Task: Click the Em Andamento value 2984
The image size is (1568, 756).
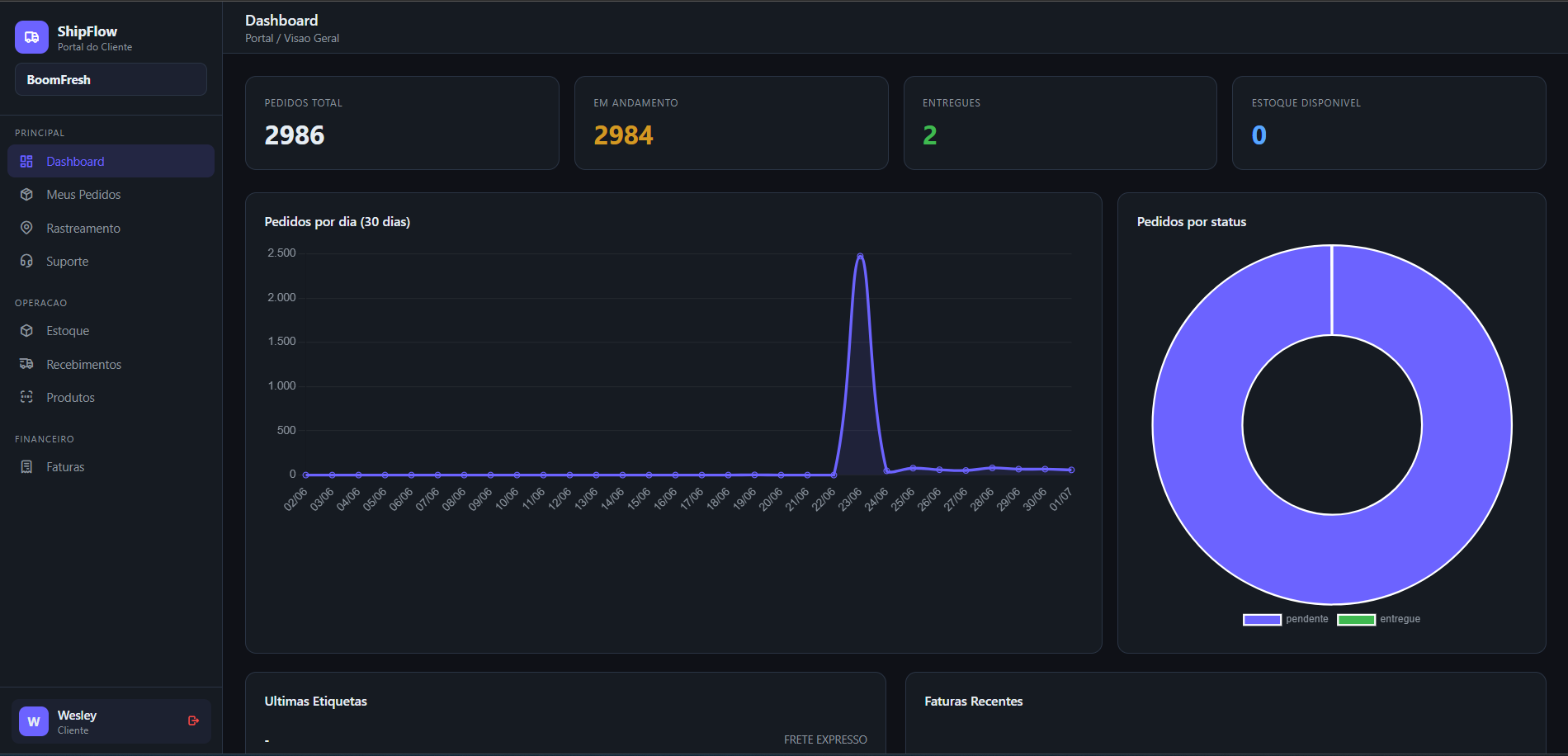Action: point(623,135)
